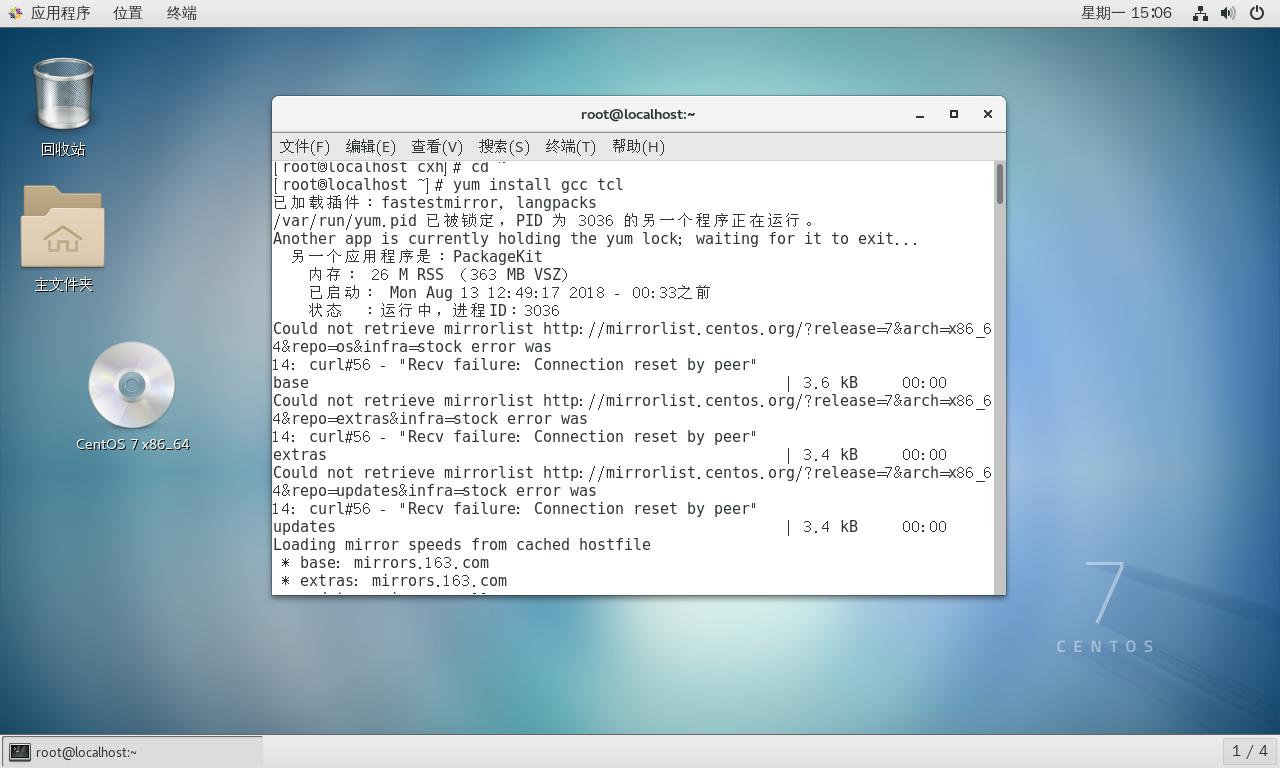Click the terminal vertical scrollbar thumb
This screenshot has width=1280, height=768.
tap(999, 185)
